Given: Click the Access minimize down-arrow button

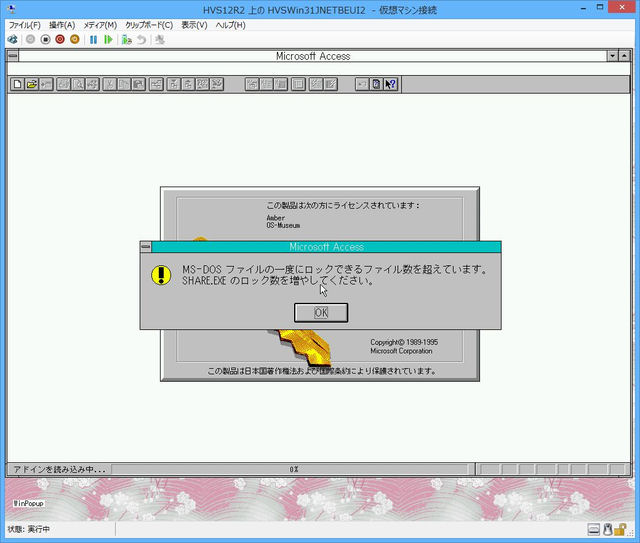Looking at the screenshot, I should point(612,56).
